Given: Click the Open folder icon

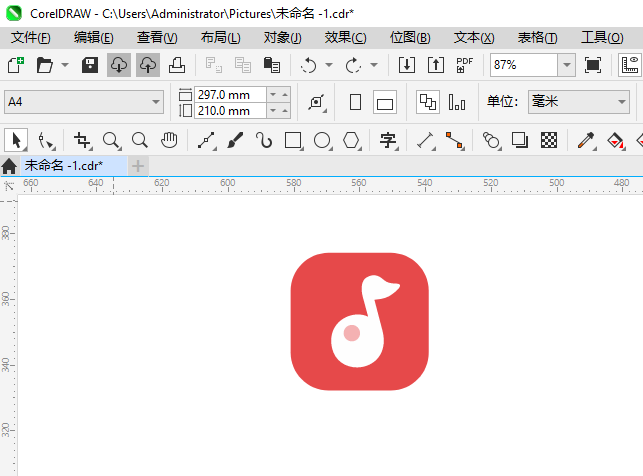Looking at the screenshot, I should pyautogui.click(x=44, y=65).
